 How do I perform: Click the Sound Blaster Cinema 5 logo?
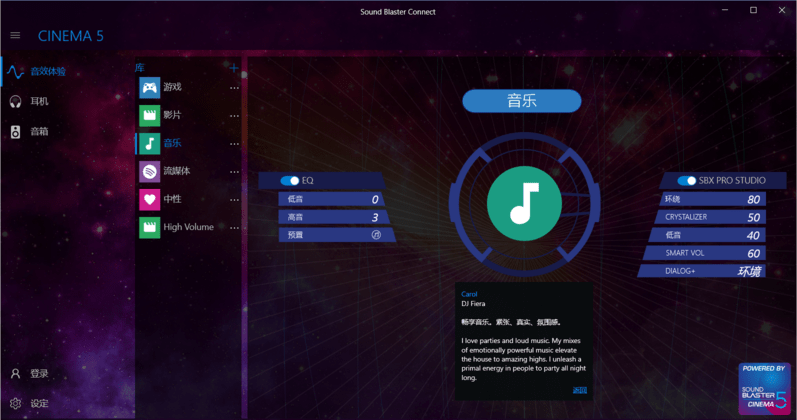[764, 388]
